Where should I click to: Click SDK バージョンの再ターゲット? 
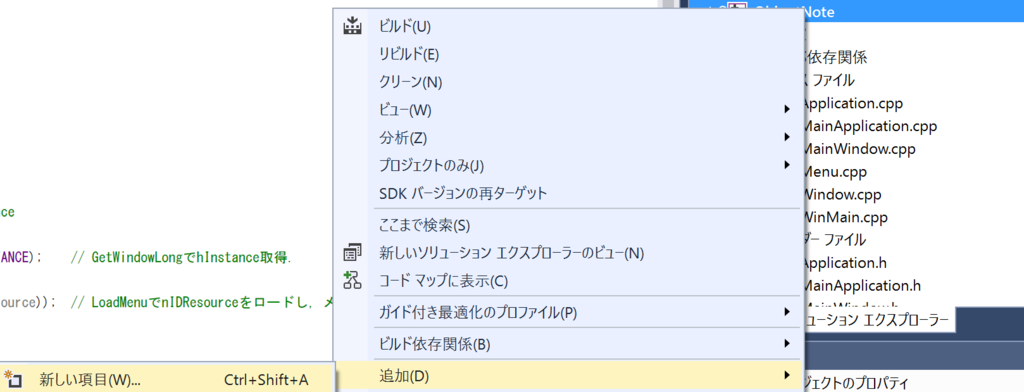point(462,193)
